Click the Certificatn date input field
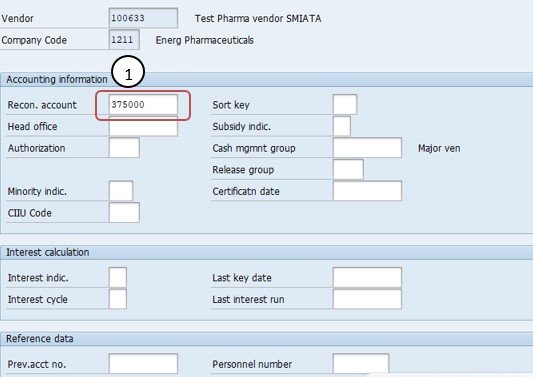This screenshot has width=533, height=377. pos(367,191)
